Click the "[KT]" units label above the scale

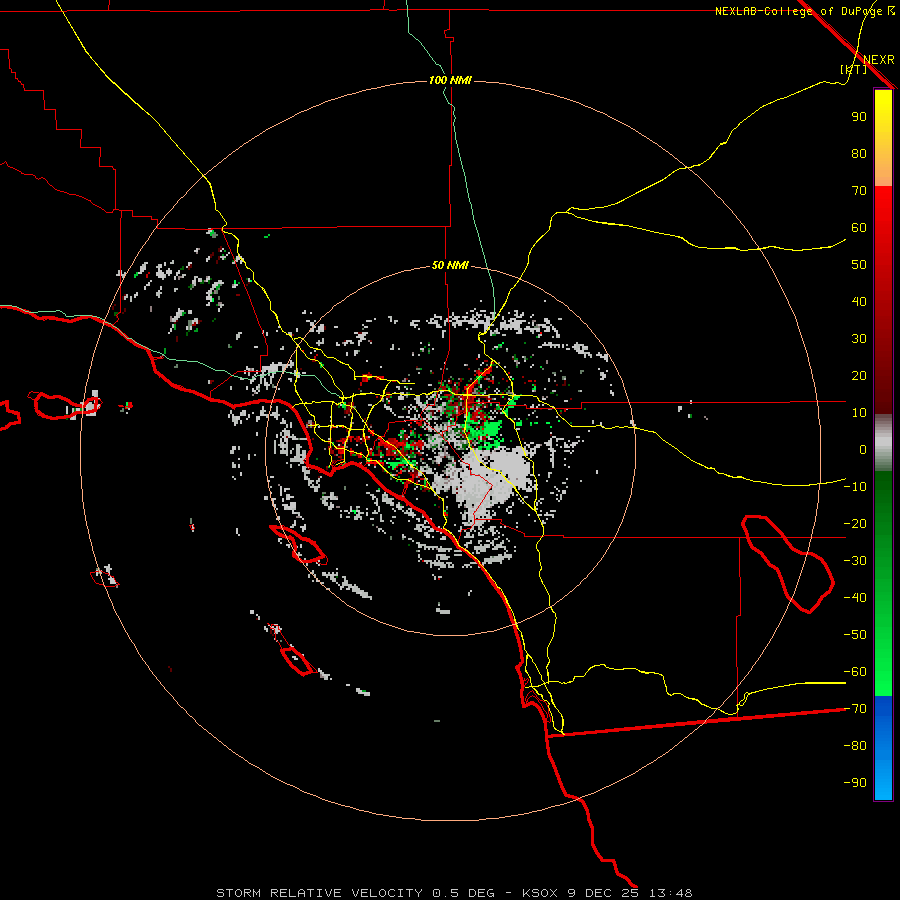pos(853,69)
